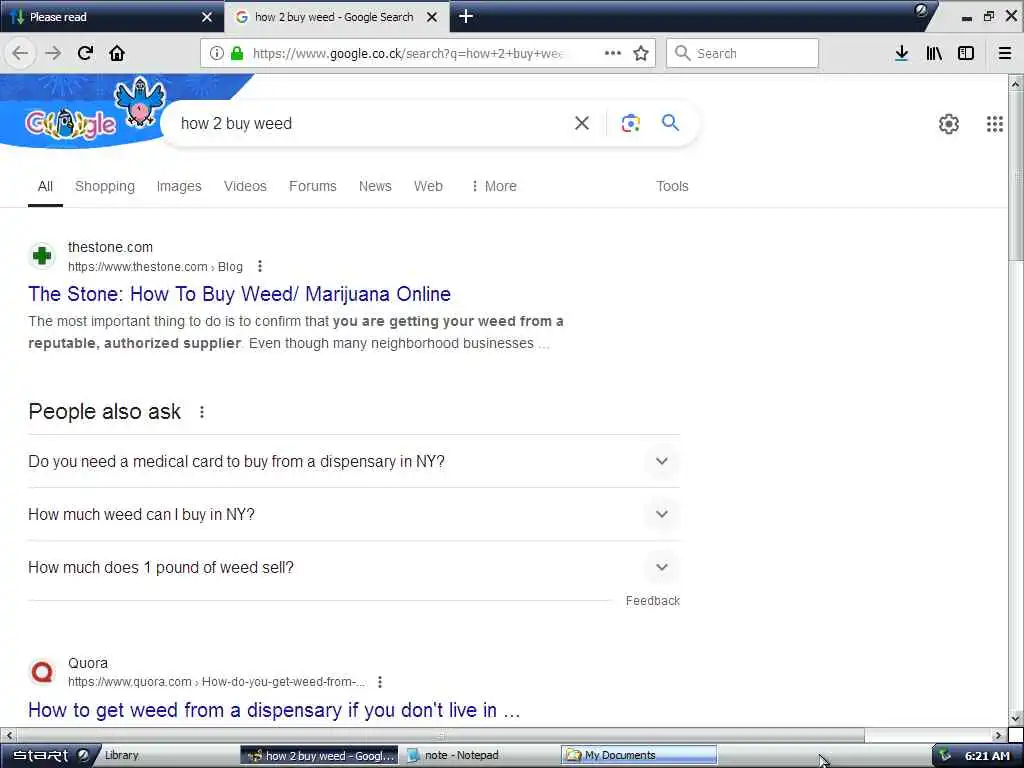
Task: Switch to Forums results
Action: tap(312, 186)
